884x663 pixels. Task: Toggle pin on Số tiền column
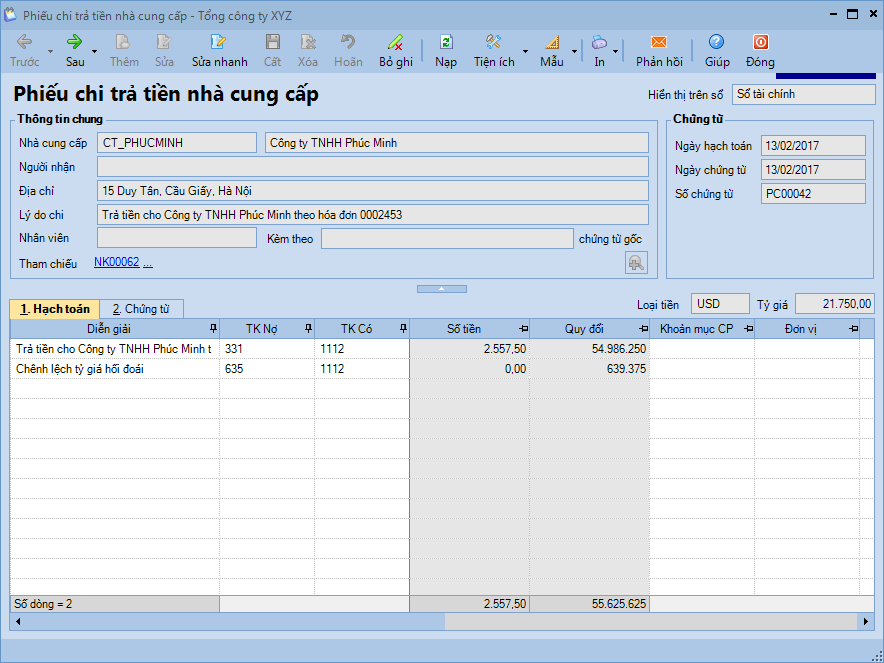(x=523, y=329)
